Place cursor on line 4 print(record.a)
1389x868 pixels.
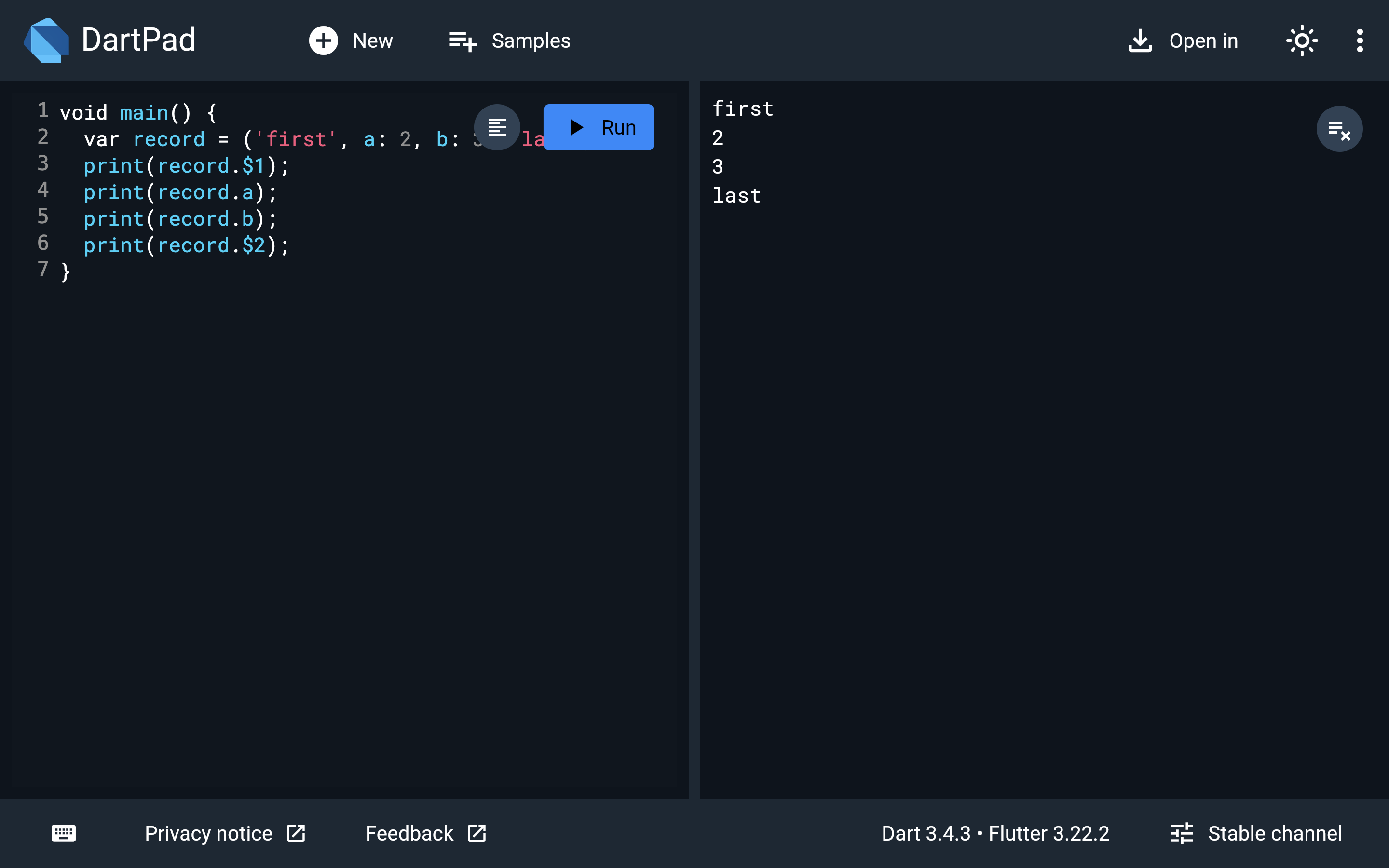click(x=180, y=192)
